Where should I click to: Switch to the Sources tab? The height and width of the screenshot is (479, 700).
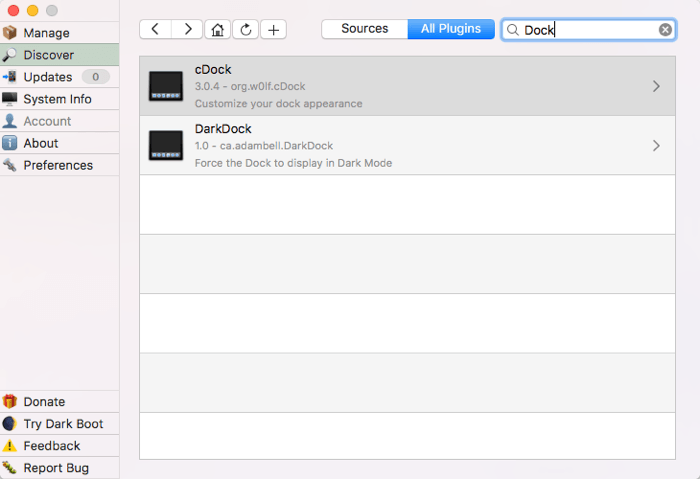coord(364,29)
